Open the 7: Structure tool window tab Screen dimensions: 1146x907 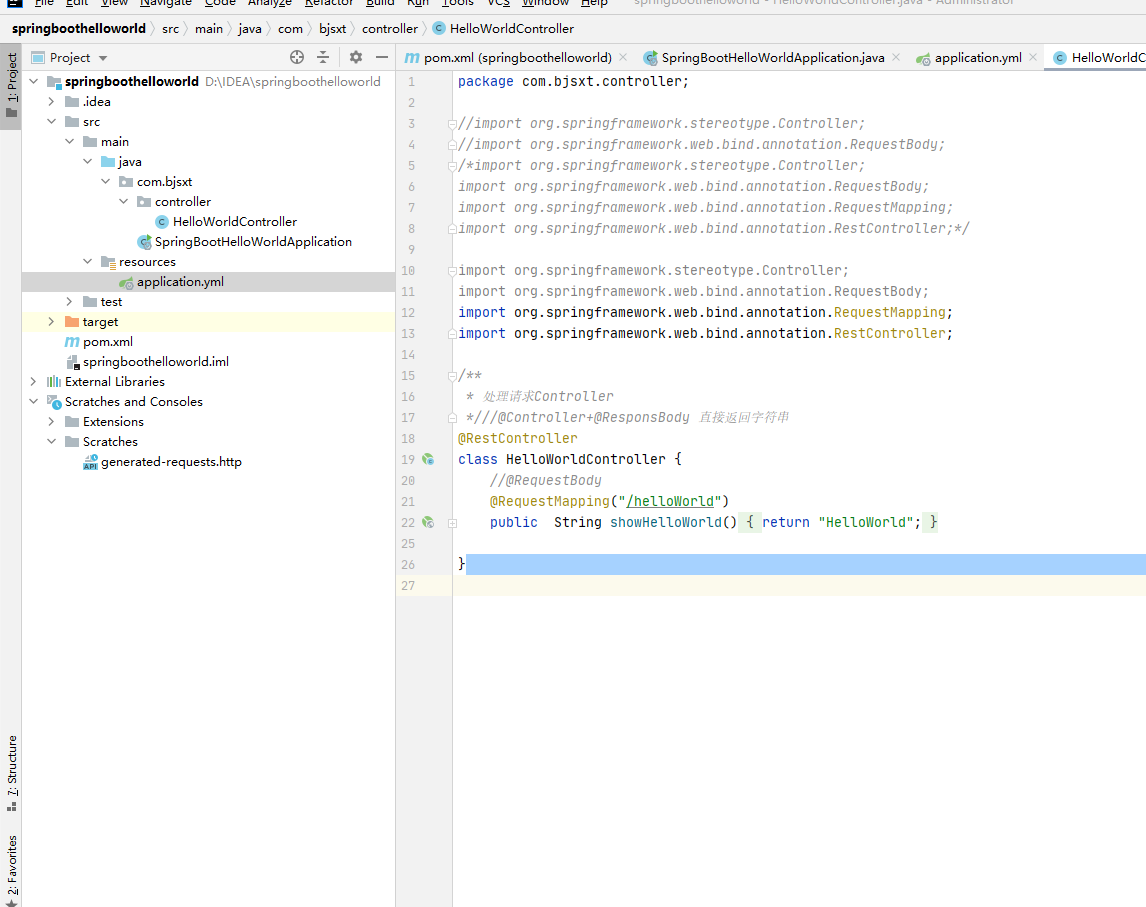(11, 773)
